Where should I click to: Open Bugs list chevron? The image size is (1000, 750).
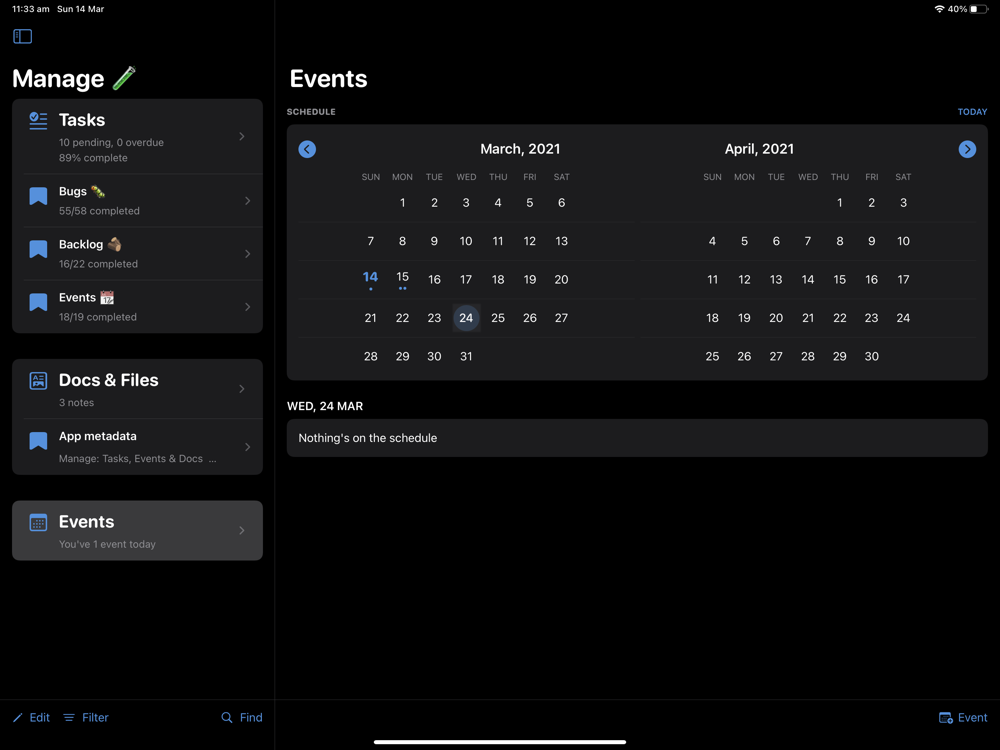247,201
